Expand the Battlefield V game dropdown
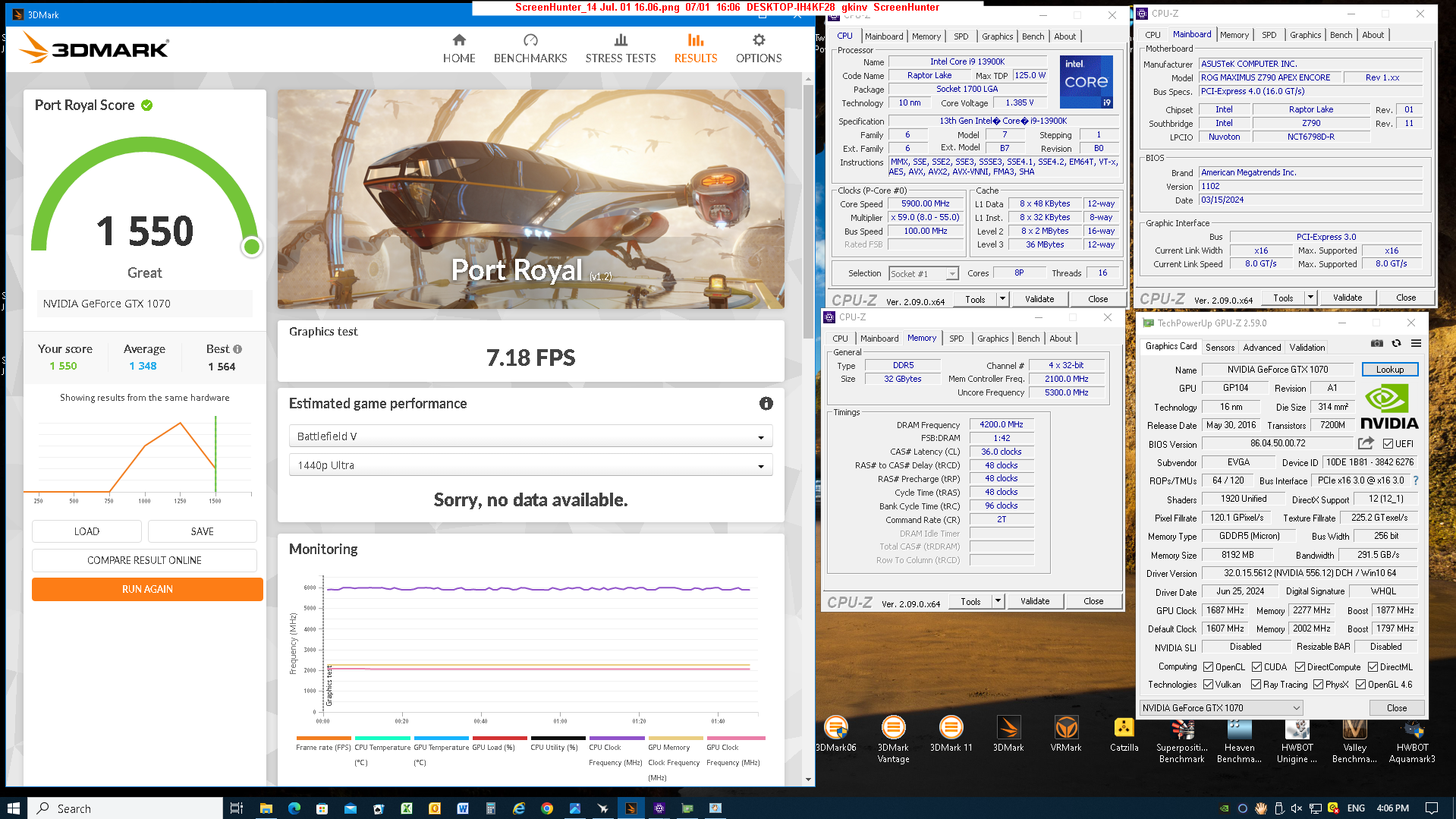The image size is (1456, 819). click(x=530, y=436)
